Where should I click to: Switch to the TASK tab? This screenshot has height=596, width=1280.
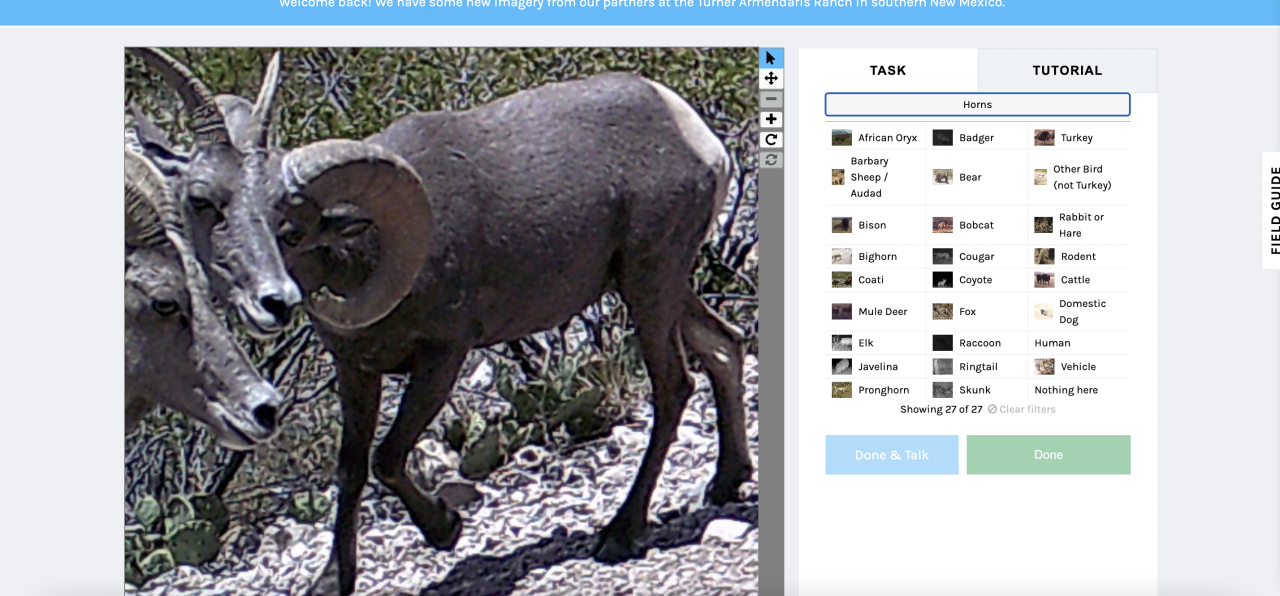point(888,70)
